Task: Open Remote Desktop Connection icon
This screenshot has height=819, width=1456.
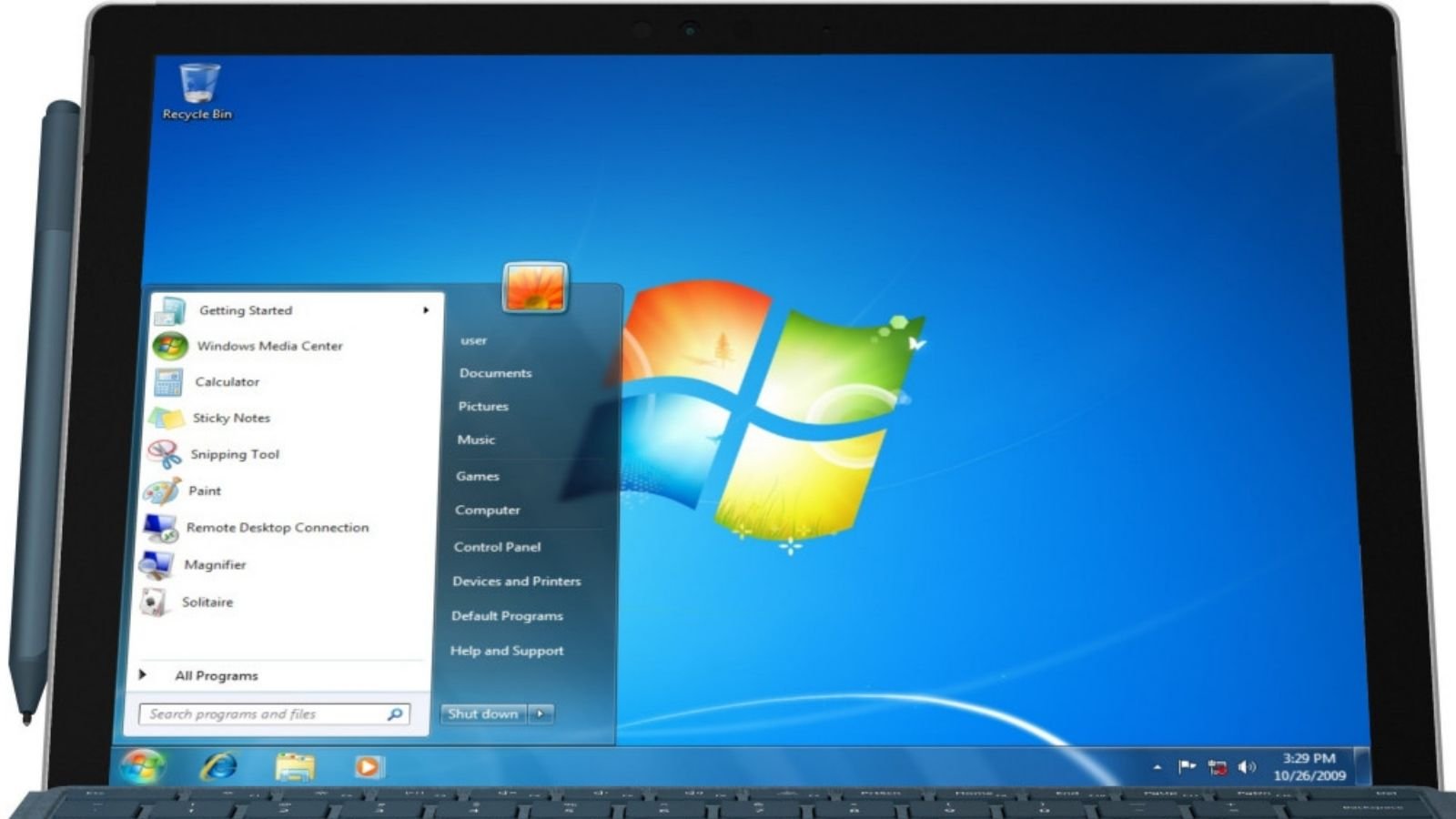Action: 159,528
